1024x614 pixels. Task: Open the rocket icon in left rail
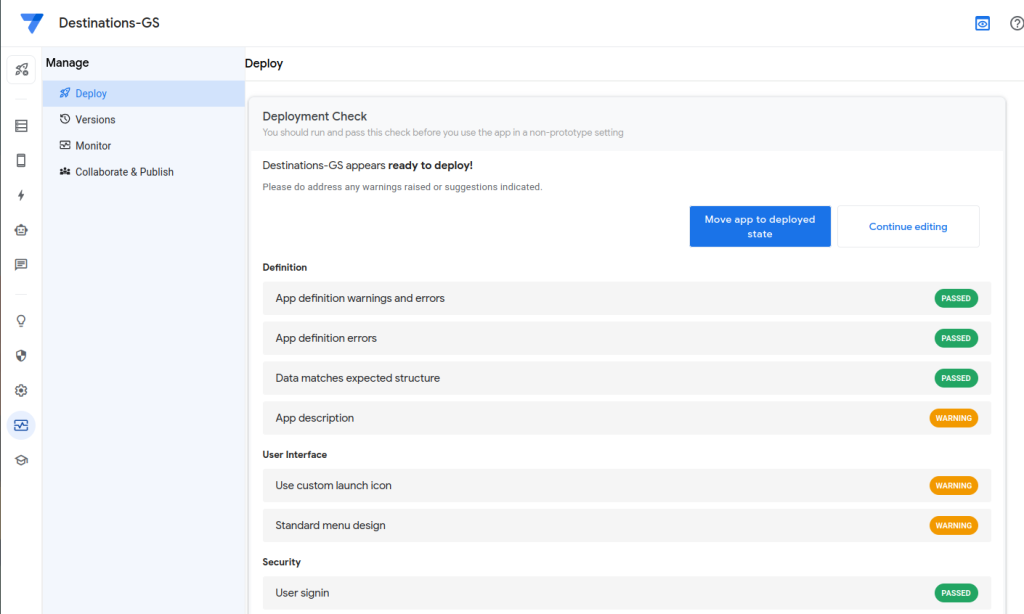pos(22,69)
